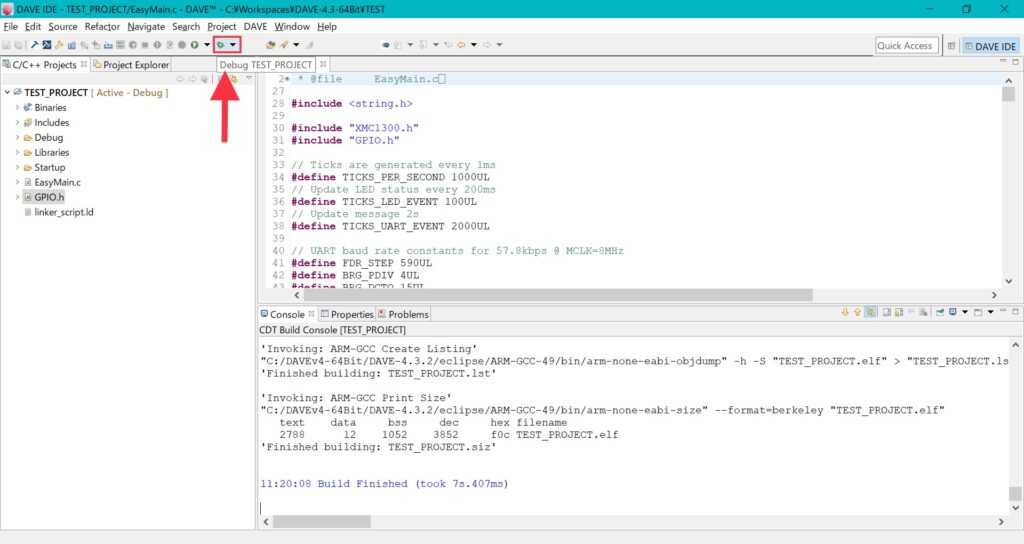Click the editor horizontal scrollbar thumb
Viewport: 1024px width, 544px height.
pos(558,295)
